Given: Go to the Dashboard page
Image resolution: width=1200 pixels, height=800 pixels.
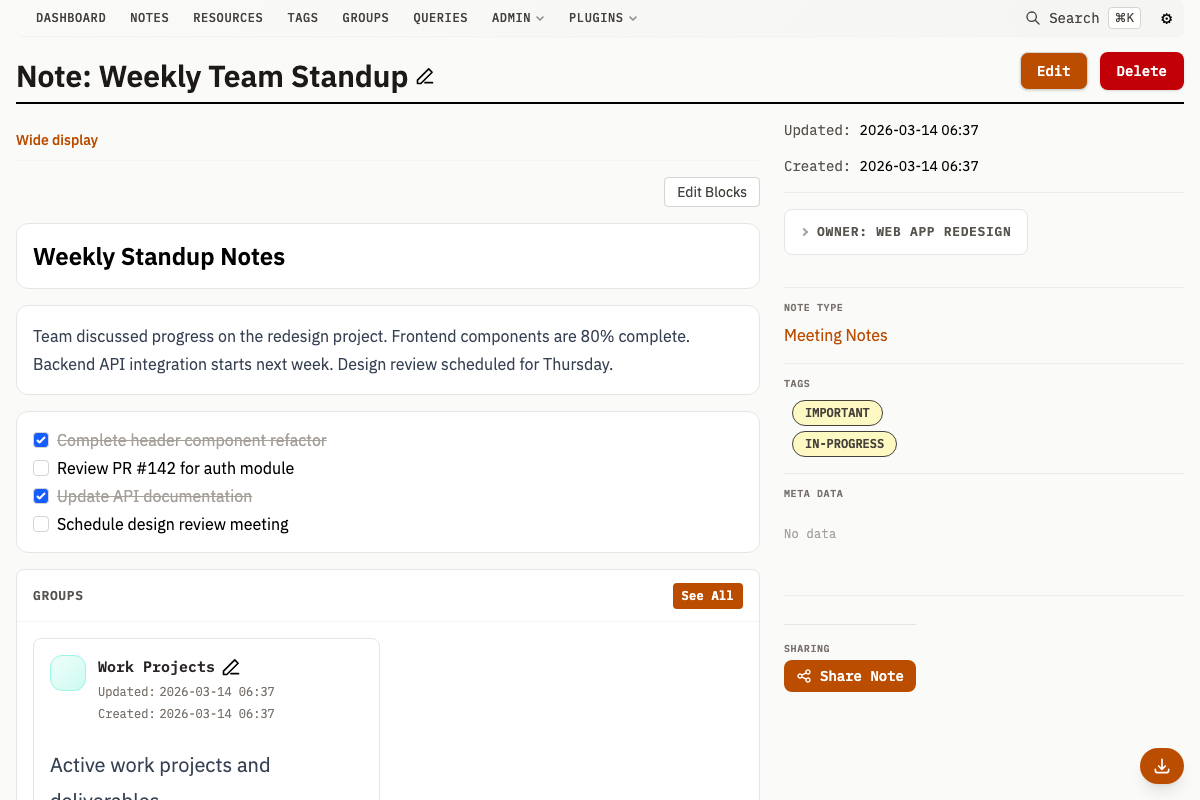Looking at the screenshot, I should pos(70,18).
